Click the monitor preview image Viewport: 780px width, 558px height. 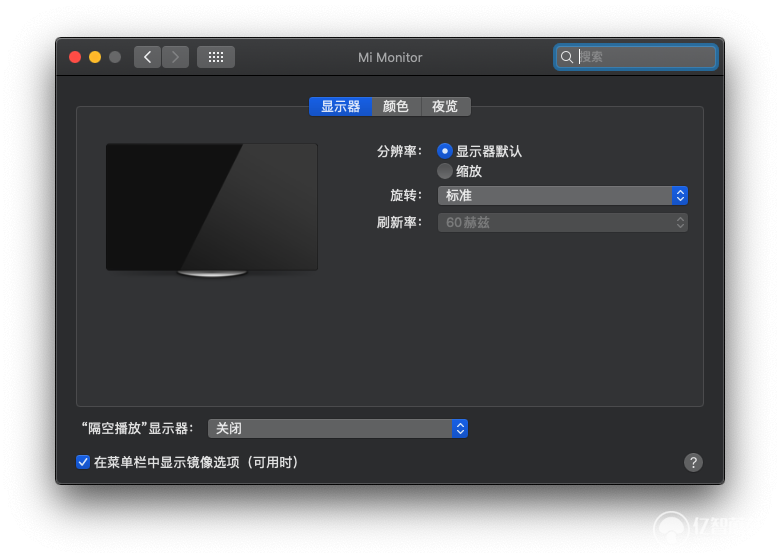(212, 209)
